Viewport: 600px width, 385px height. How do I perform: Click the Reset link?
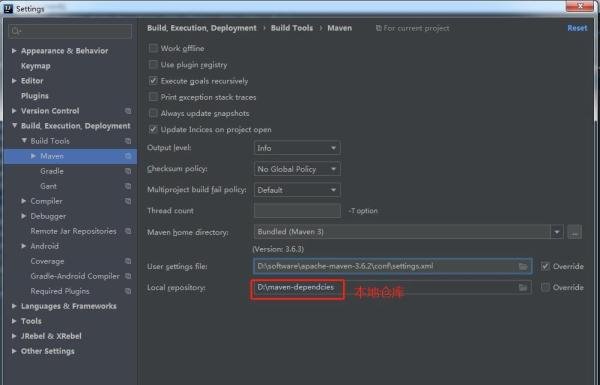pos(577,28)
